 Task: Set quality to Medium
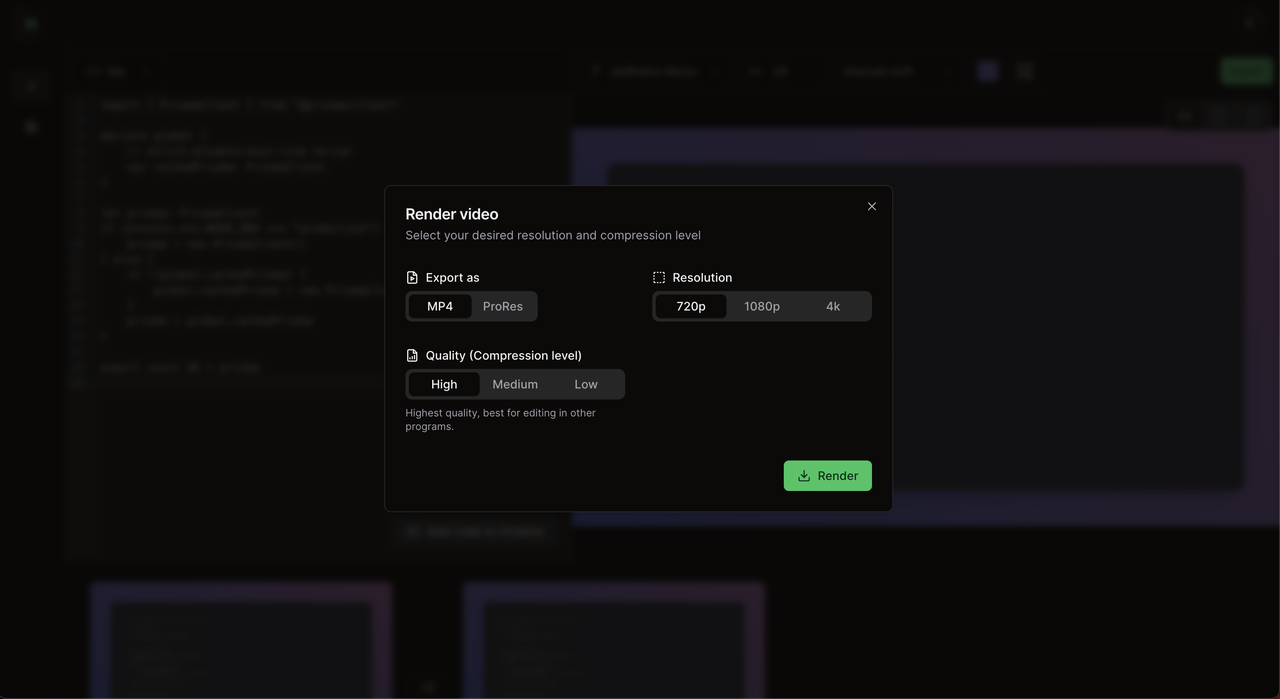[x=515, y=384]
